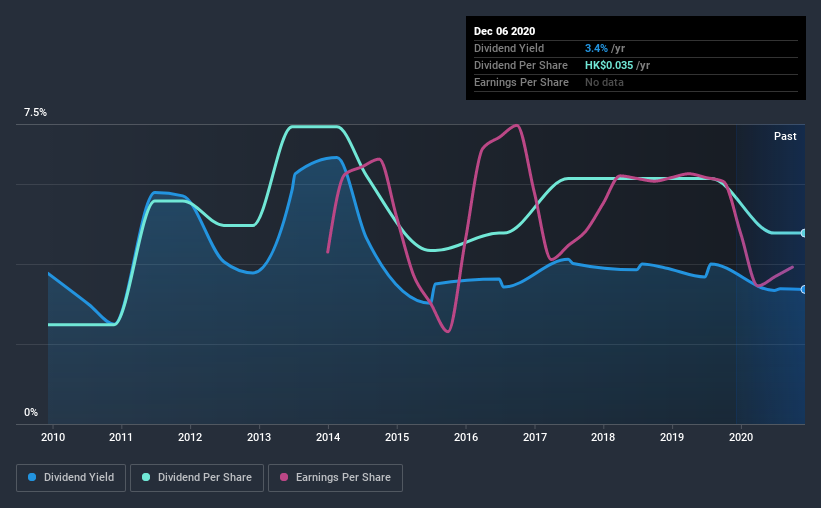Viewport: 821px width, 508px height.
Task: Click the HK$0.035 dividend per share value
Action: pos(609,65)
